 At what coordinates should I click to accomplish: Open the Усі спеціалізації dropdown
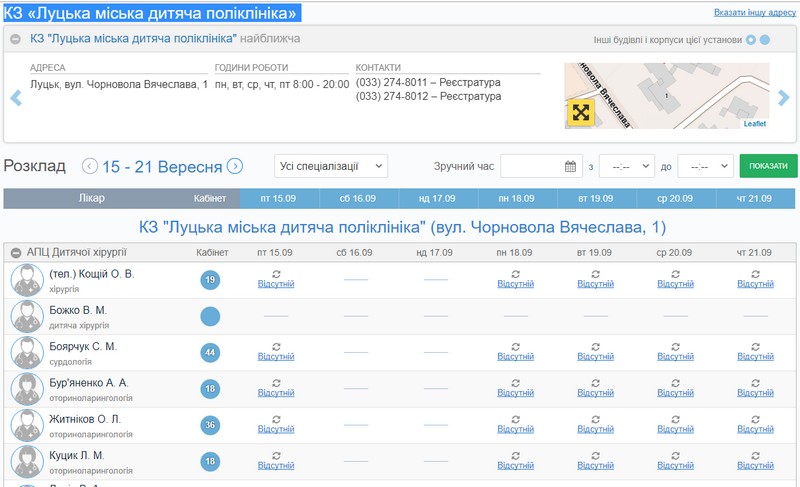[x=331, y=166]
